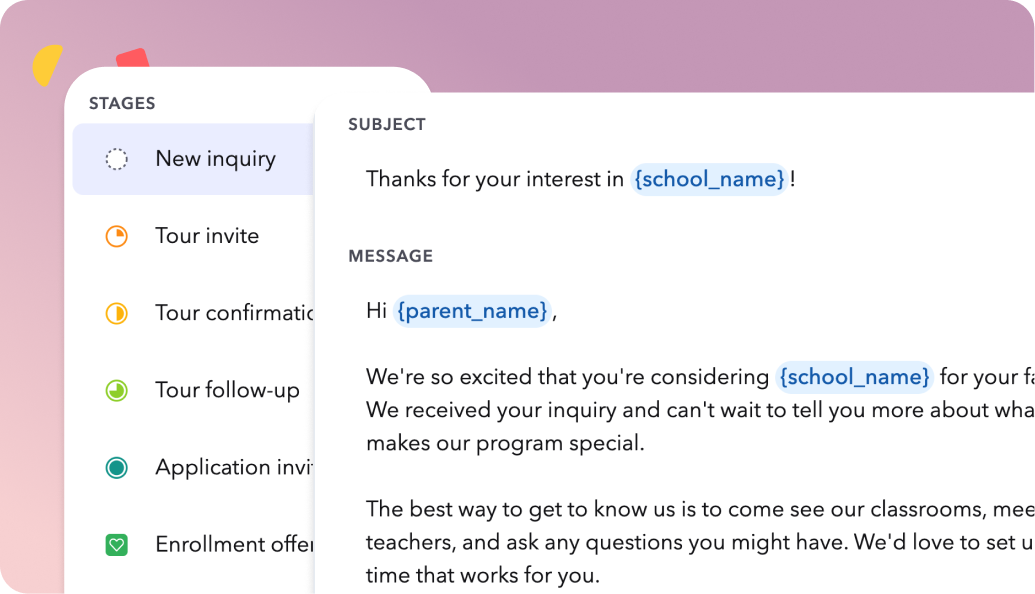This screenshot has width=1035, height=594.
Task: Click the teal Application invite circle icon
Action: 117,468
